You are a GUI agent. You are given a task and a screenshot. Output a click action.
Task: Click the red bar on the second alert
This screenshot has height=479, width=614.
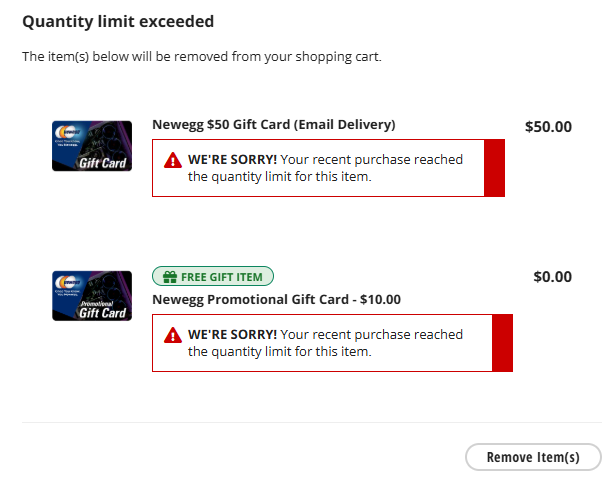pyautogui.click(x=502, y=343)
